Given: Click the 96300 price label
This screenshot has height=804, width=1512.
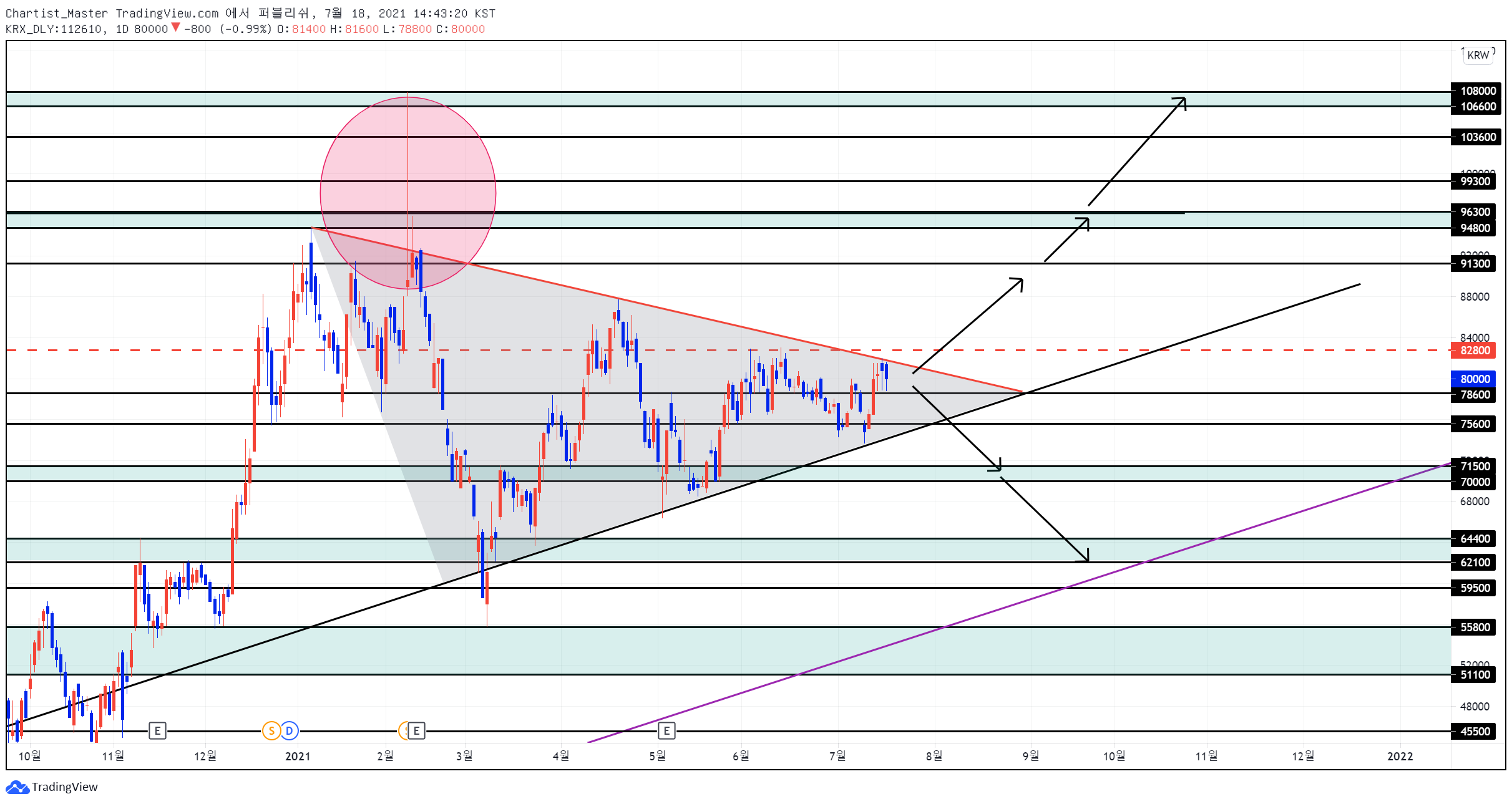Looking at the screenshot, I should [x=1473, y=212].
